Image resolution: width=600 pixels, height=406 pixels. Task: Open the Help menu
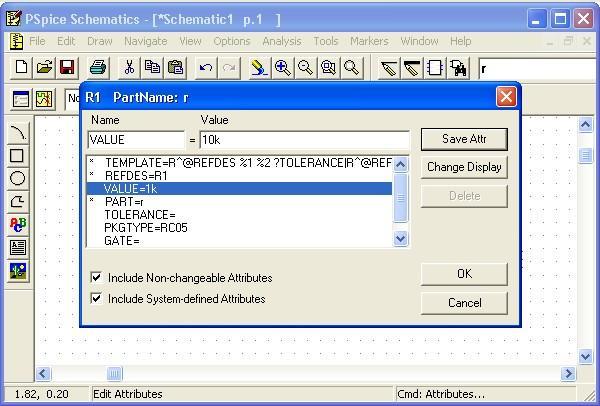pyautogui.click(x=460, y=41)
